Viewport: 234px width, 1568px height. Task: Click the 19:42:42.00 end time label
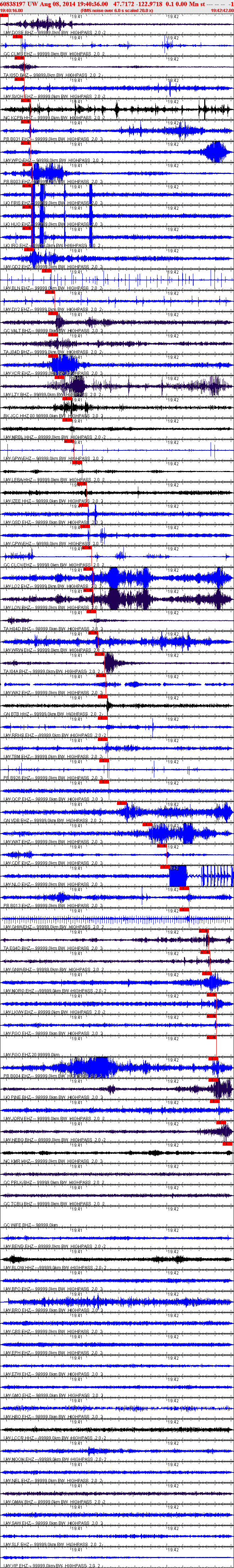(222, 10)
